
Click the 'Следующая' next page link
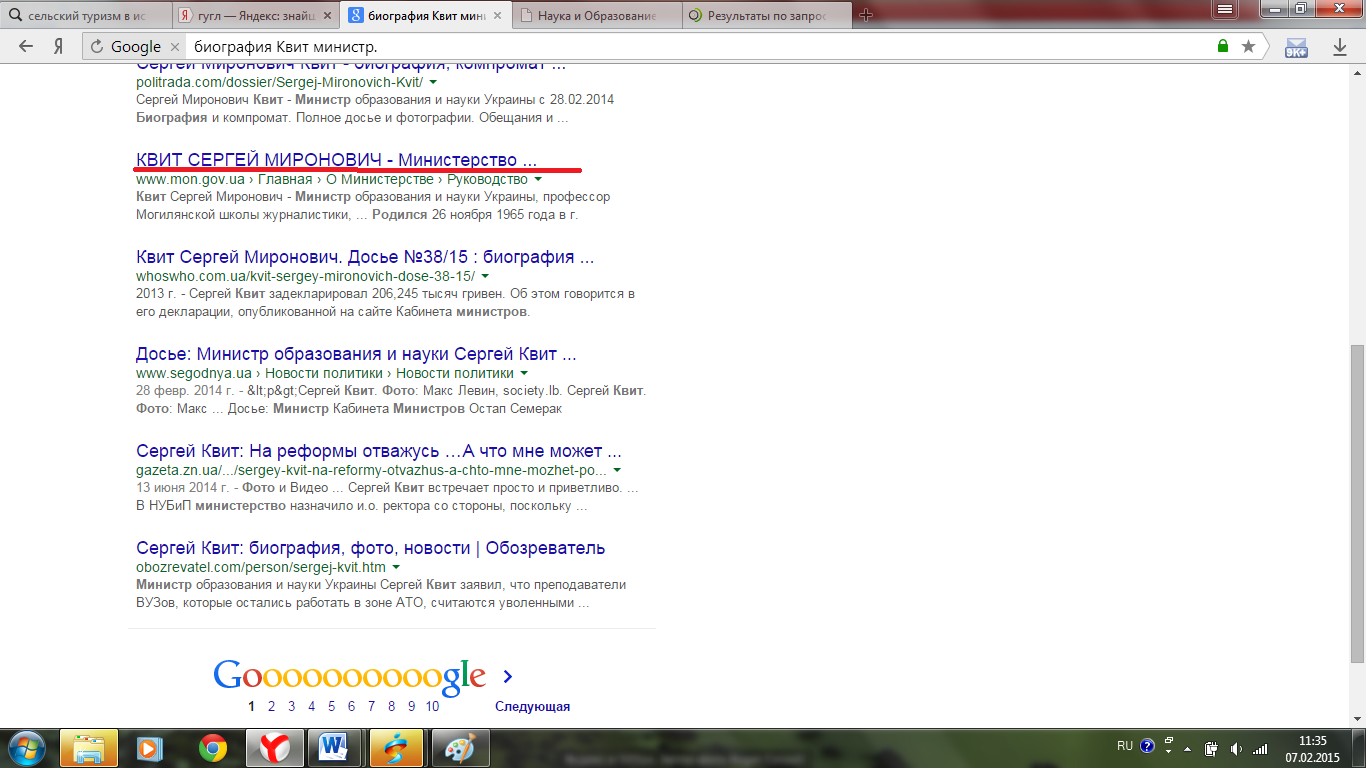point(532,706)
